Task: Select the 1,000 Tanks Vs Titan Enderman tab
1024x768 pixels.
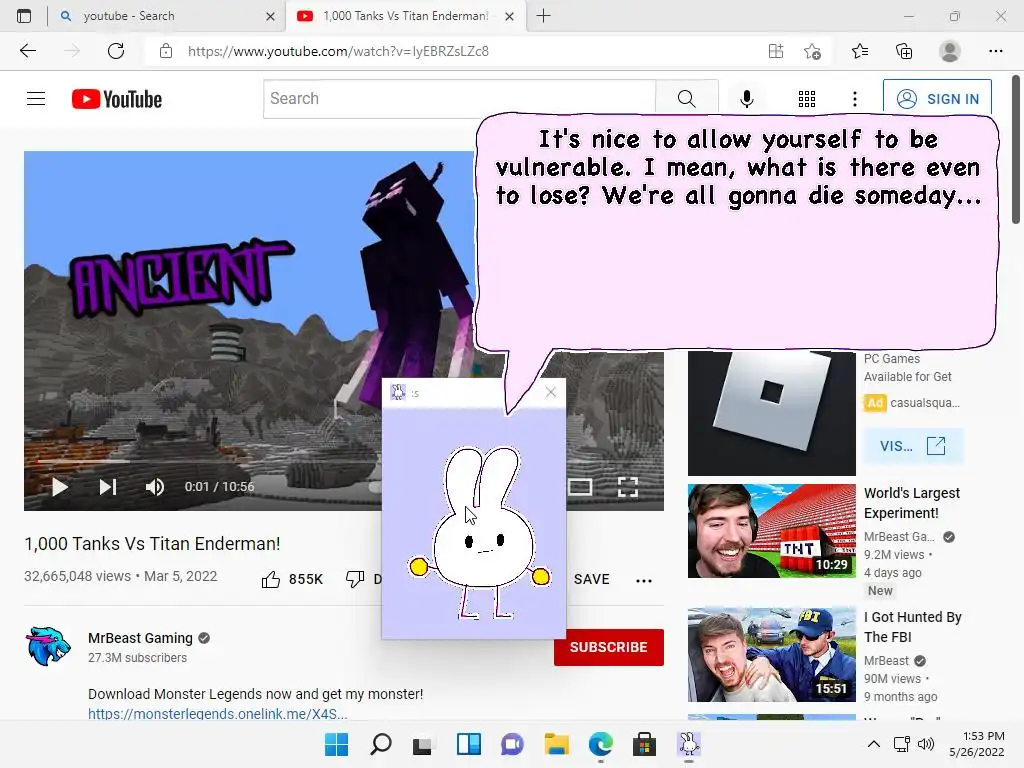Action: pyautogui.click(x=405, y=16)
